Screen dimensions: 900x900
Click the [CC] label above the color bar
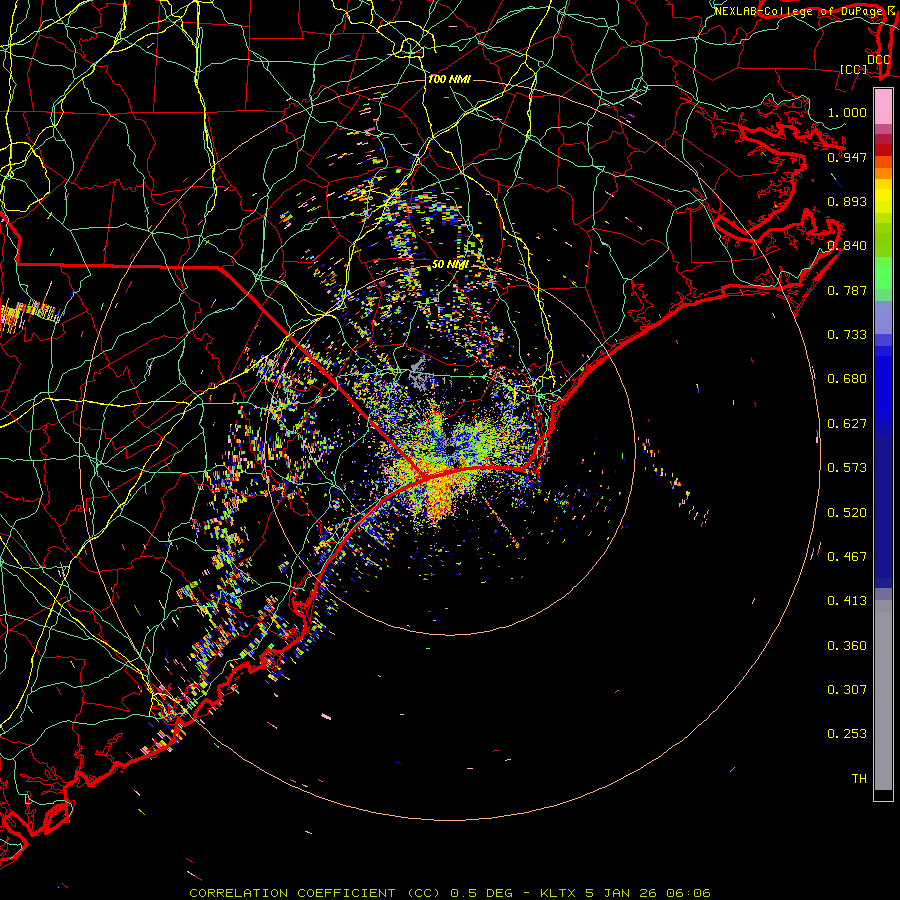[x=854, y=69]
